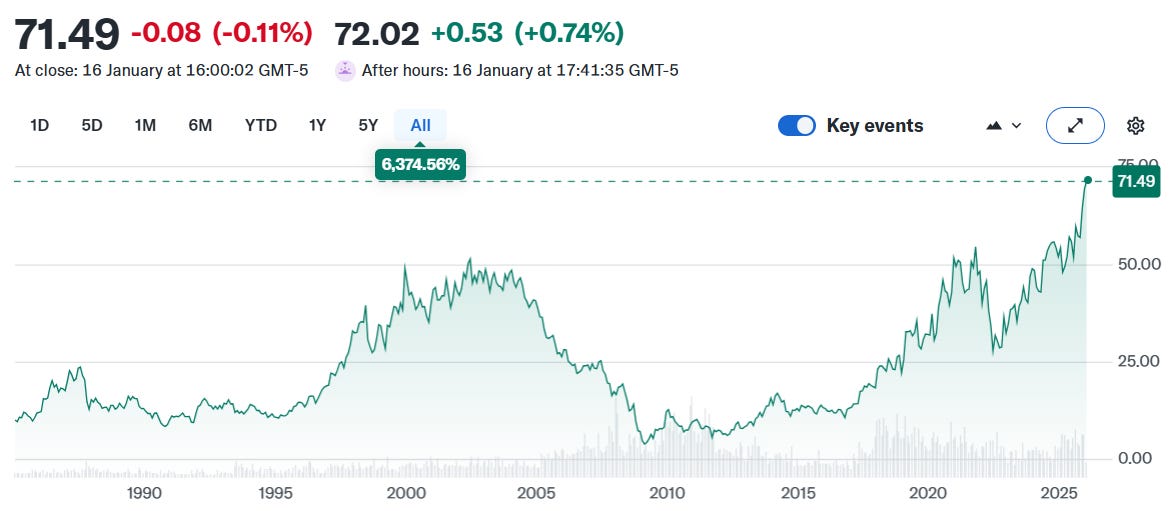Screen dimensions: 1170x511
Task: Expand the chart to full screen
Action: click(x=1075, y=126)
